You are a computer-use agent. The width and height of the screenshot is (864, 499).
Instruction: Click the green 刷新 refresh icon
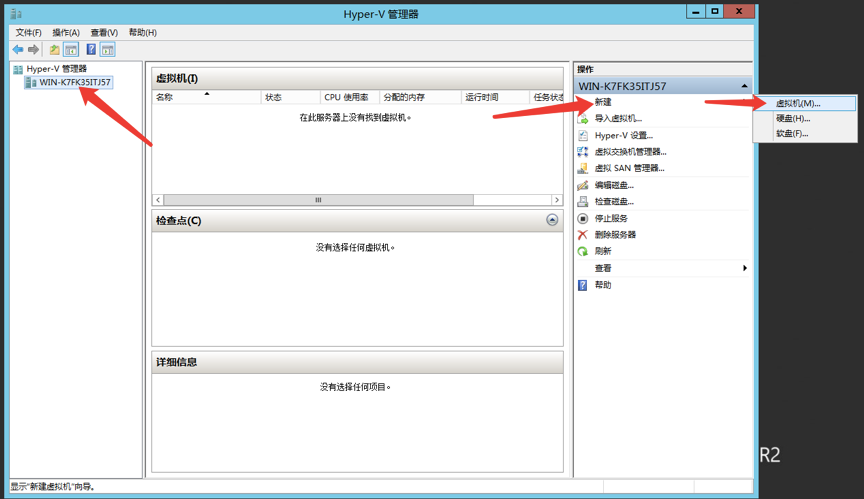pos(582,251)
